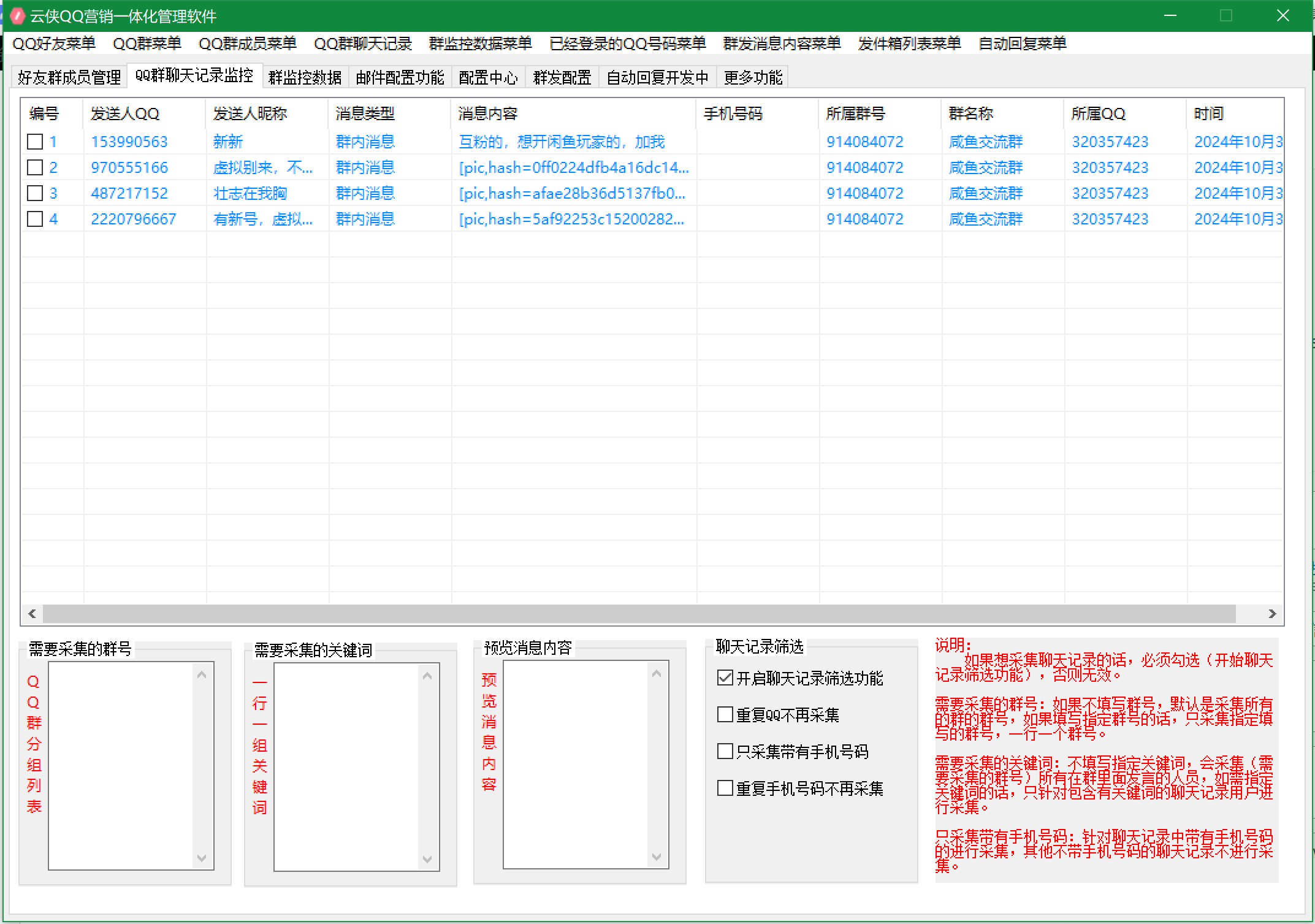
Task: Click the 手机号码 column header
Action: tap(757, 113)
